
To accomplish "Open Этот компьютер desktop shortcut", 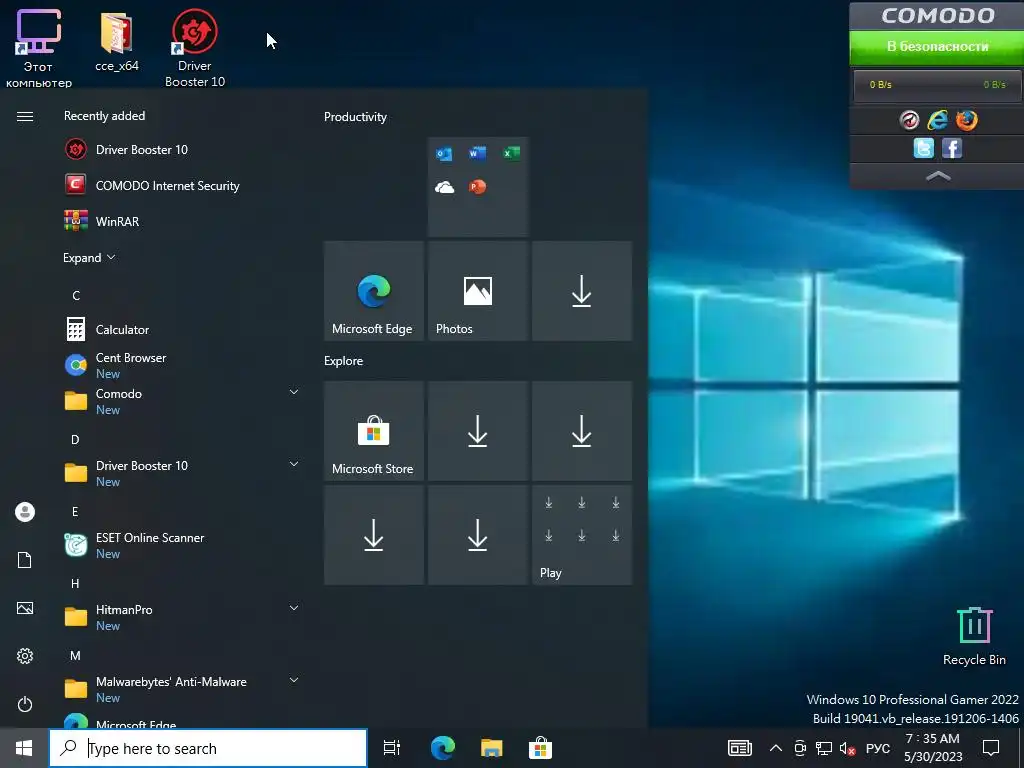I will pos(39,48).
